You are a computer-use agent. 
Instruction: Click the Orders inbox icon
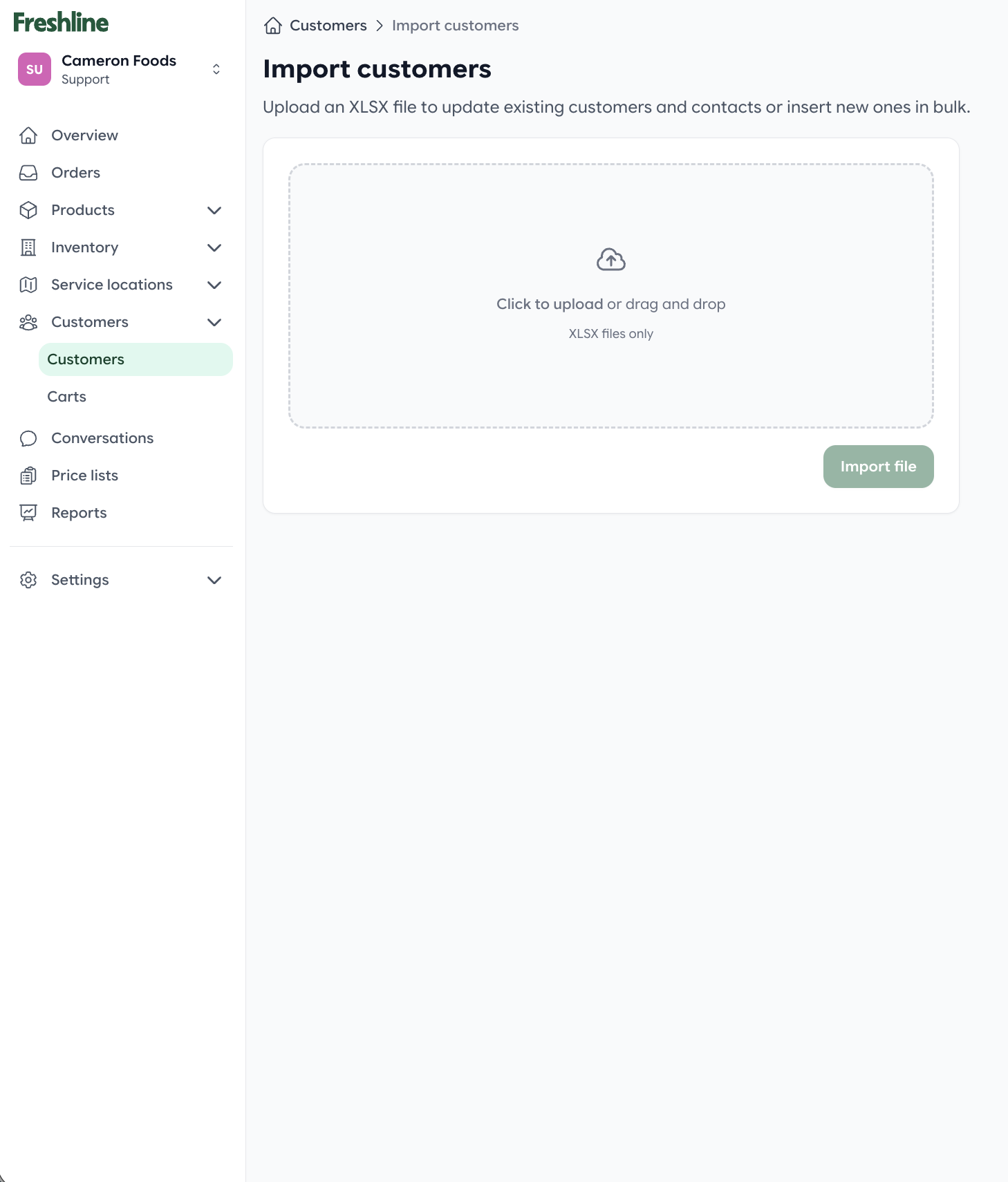[x=28, y=173]
